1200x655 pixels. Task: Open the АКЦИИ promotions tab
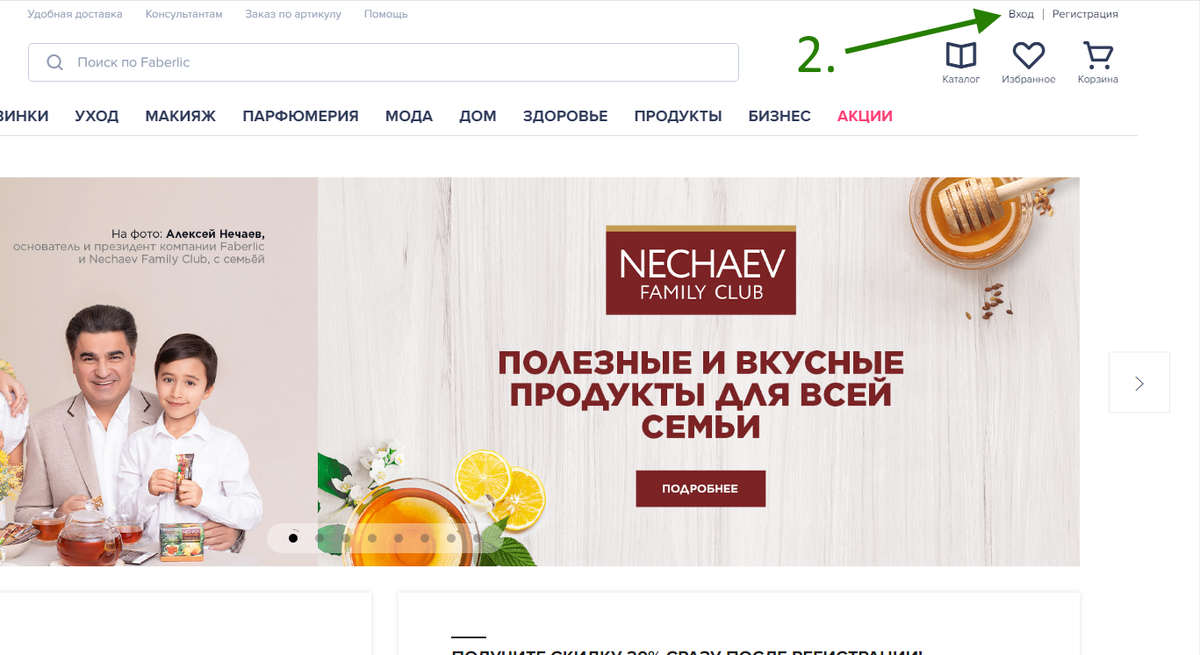(x=865, y=116)
